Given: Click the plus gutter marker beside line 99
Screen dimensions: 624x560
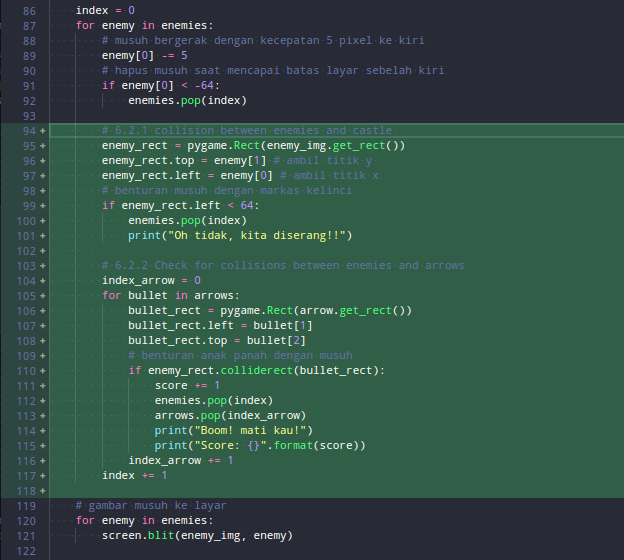Looking at the screenshot, I should [42, 206].
